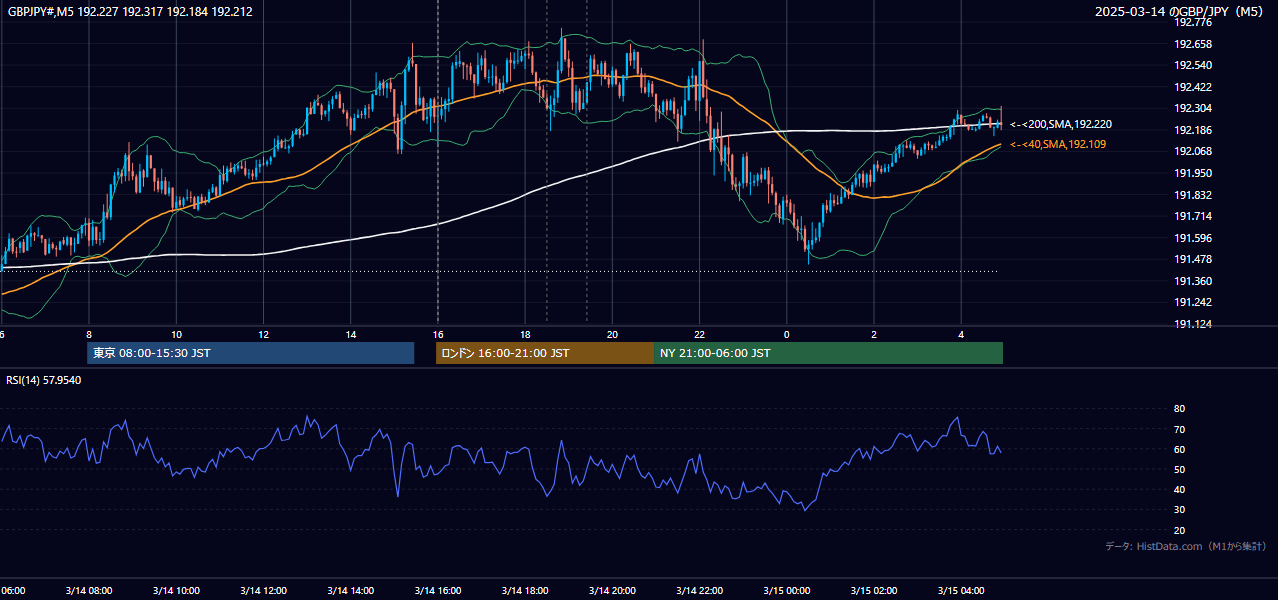Click the '3/14 08:00' bottom time label
1278x600 pixels.
click(x=90, y=591)
